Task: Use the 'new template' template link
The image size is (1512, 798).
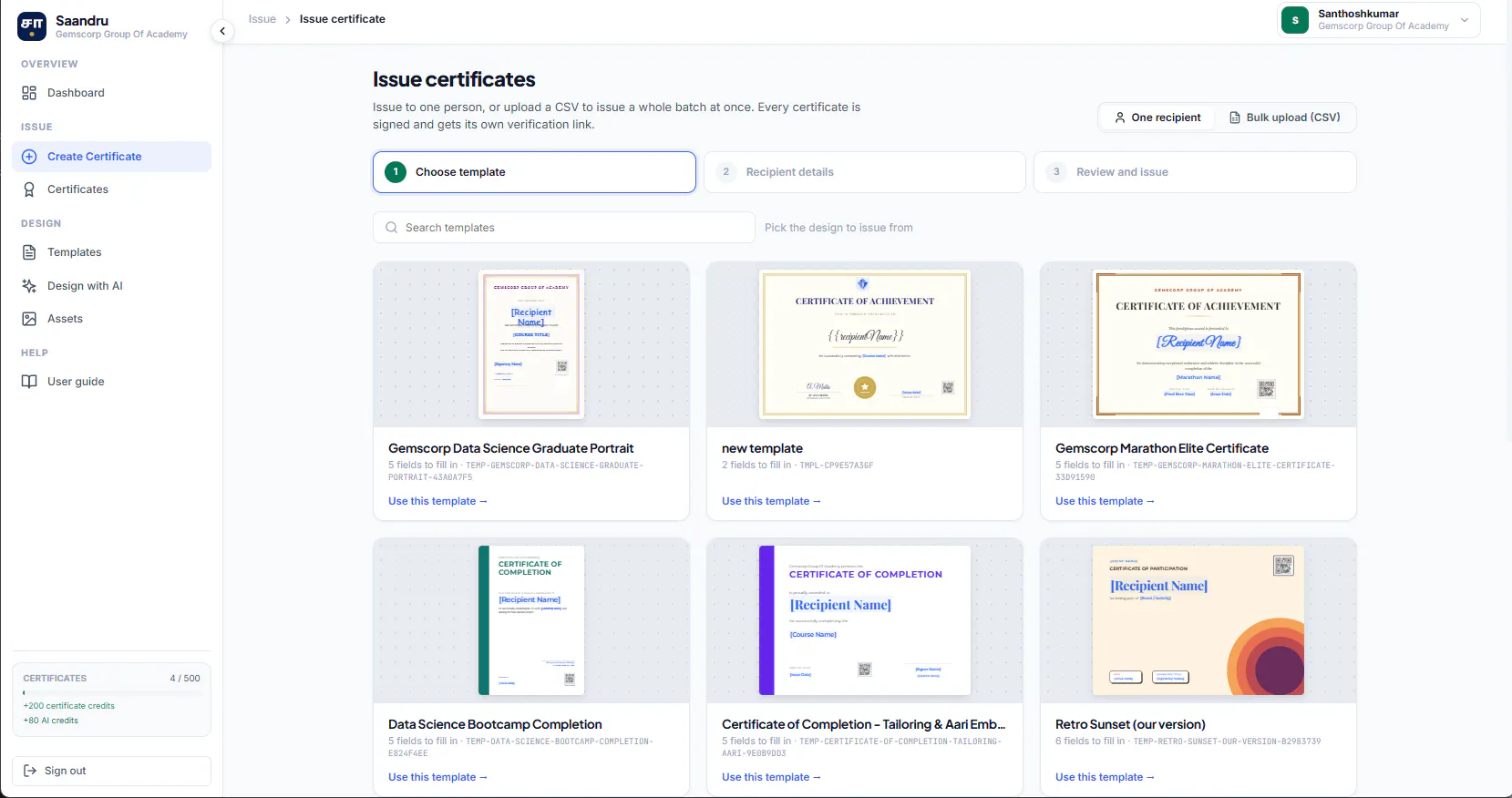Action: coord(771,501)
